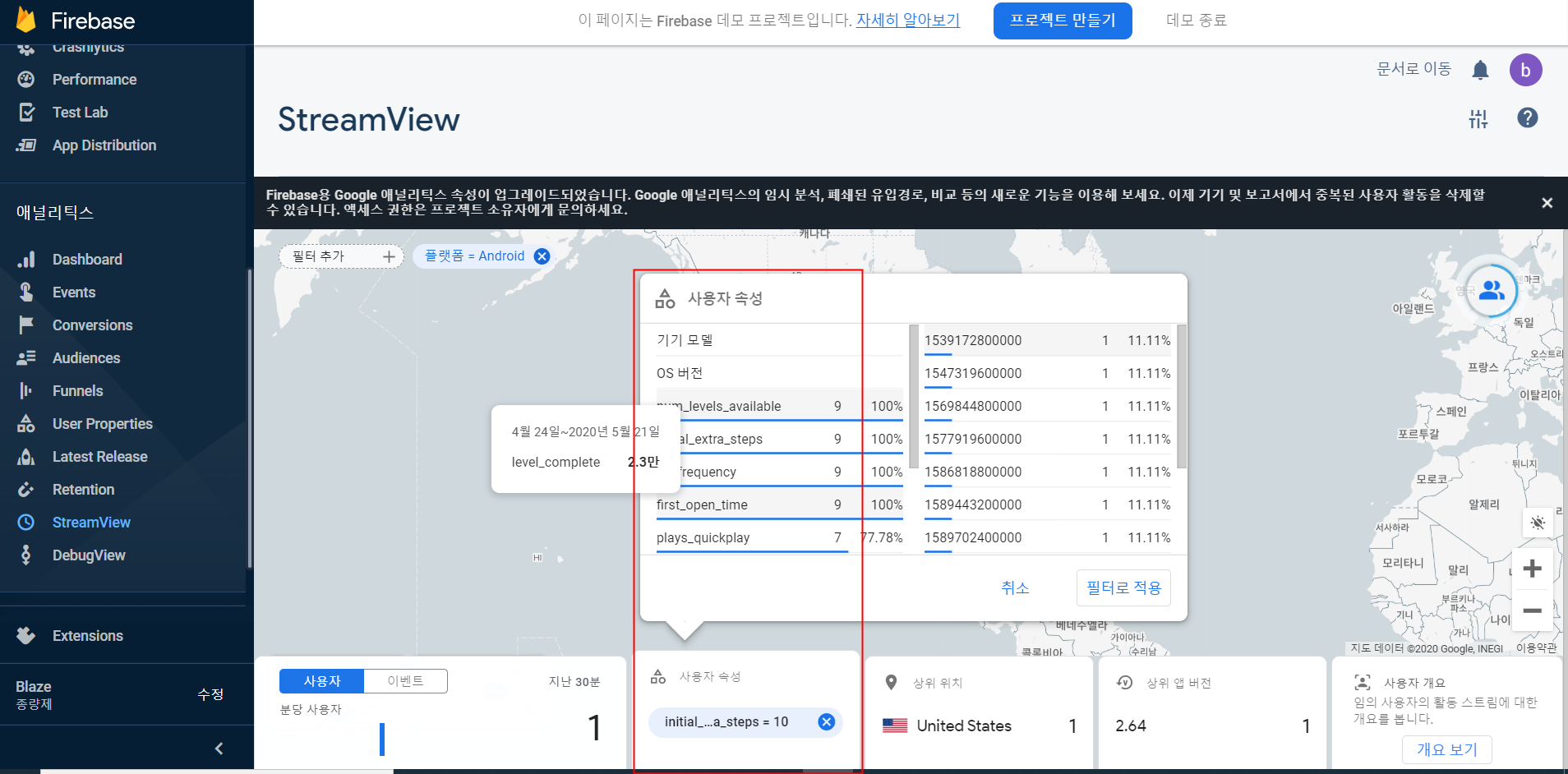The width and height of the screenshot is (1568, 774).
Task: Open Latest Release page
Action: pos(99,457)
